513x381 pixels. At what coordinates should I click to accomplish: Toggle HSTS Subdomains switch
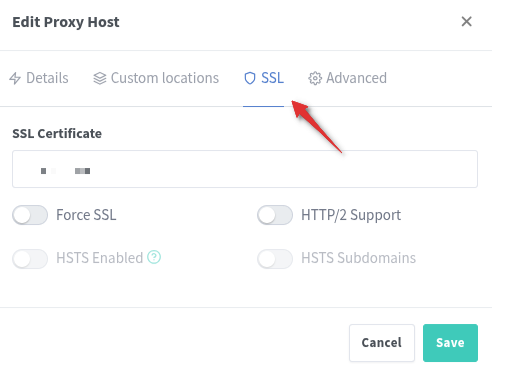[275, 259]
